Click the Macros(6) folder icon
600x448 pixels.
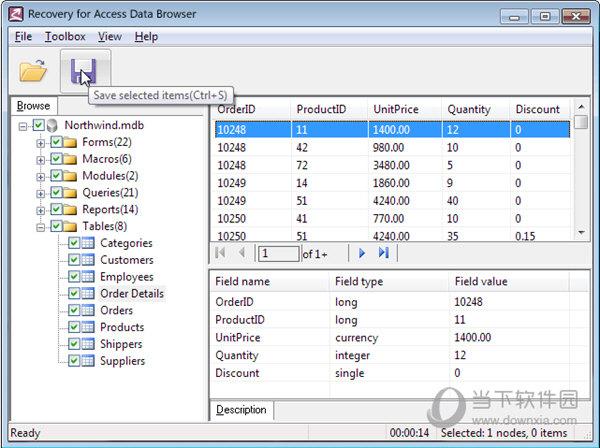click(70, 159)
